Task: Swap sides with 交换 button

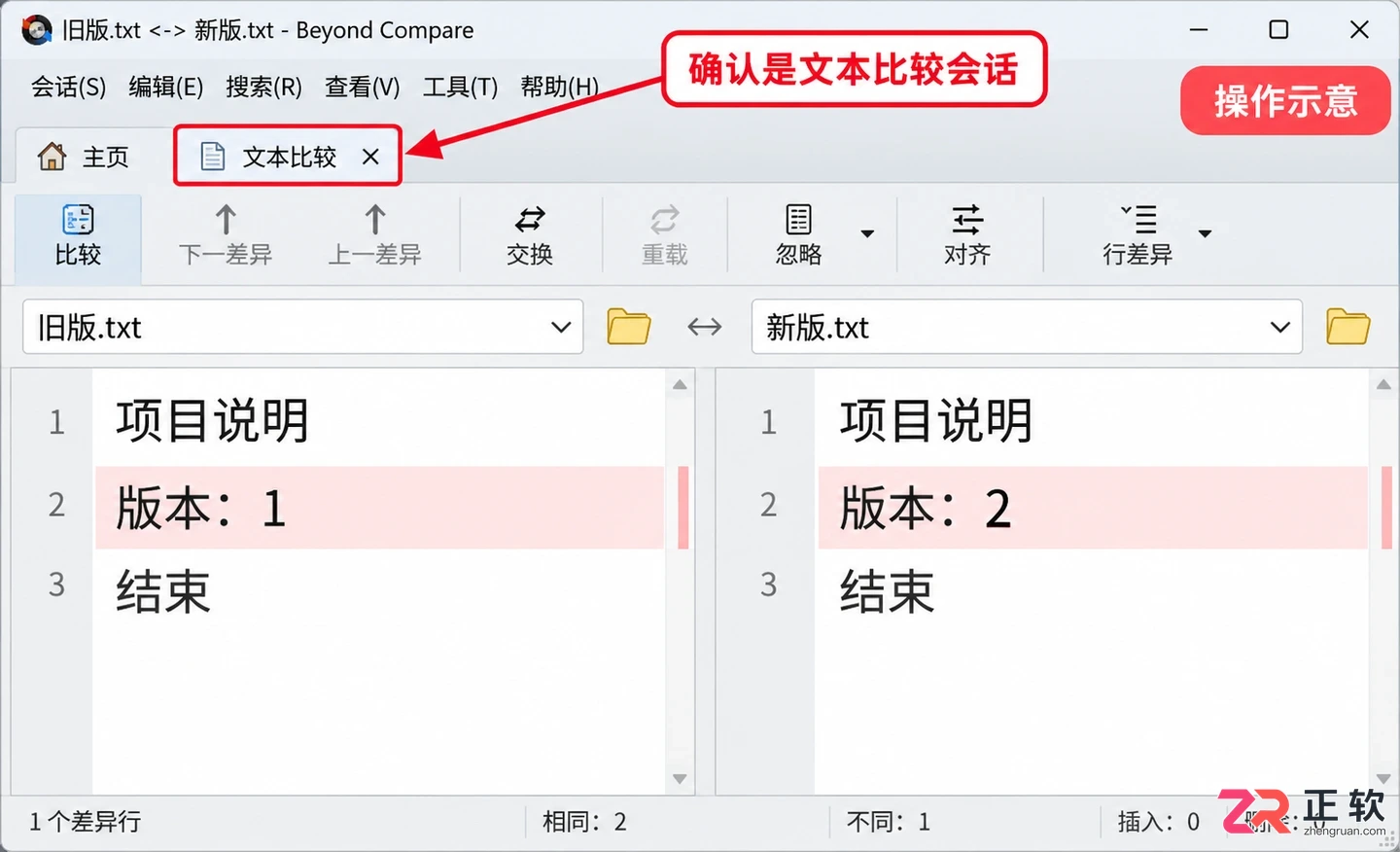Action: (x=530, y=235)
